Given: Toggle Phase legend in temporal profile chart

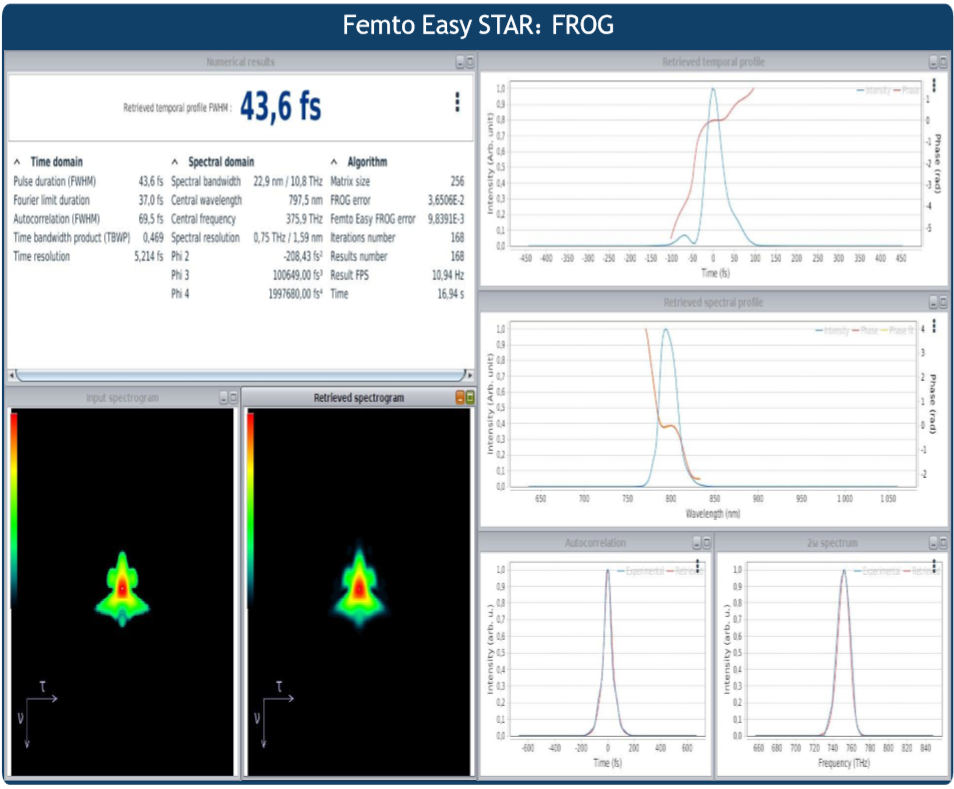Looking at the screenshot, I should [x=909, y=90].
